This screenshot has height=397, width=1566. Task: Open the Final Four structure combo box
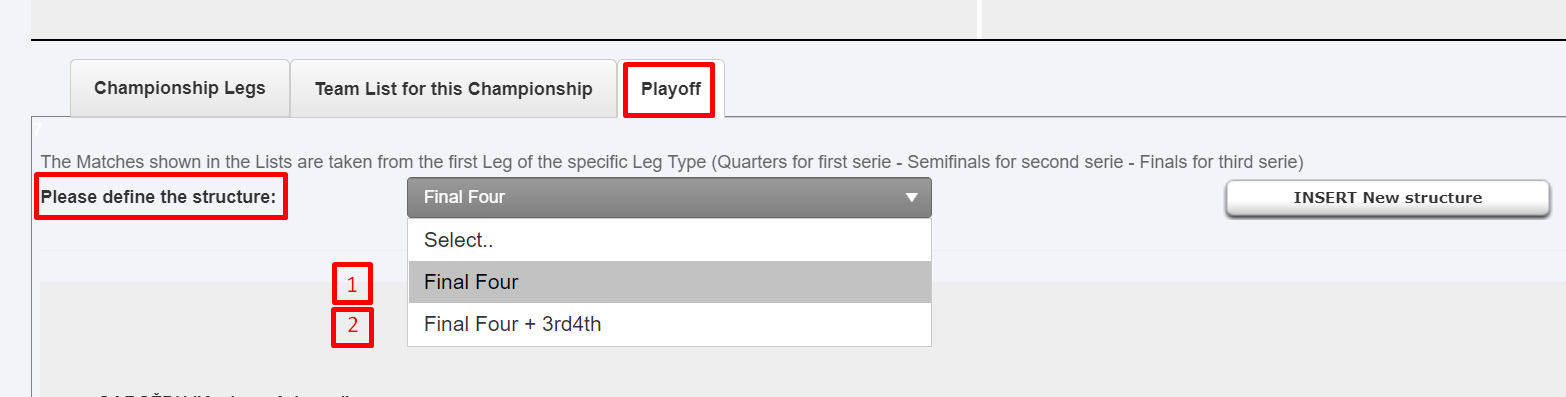pyautogui.click(x=669, y=197)
